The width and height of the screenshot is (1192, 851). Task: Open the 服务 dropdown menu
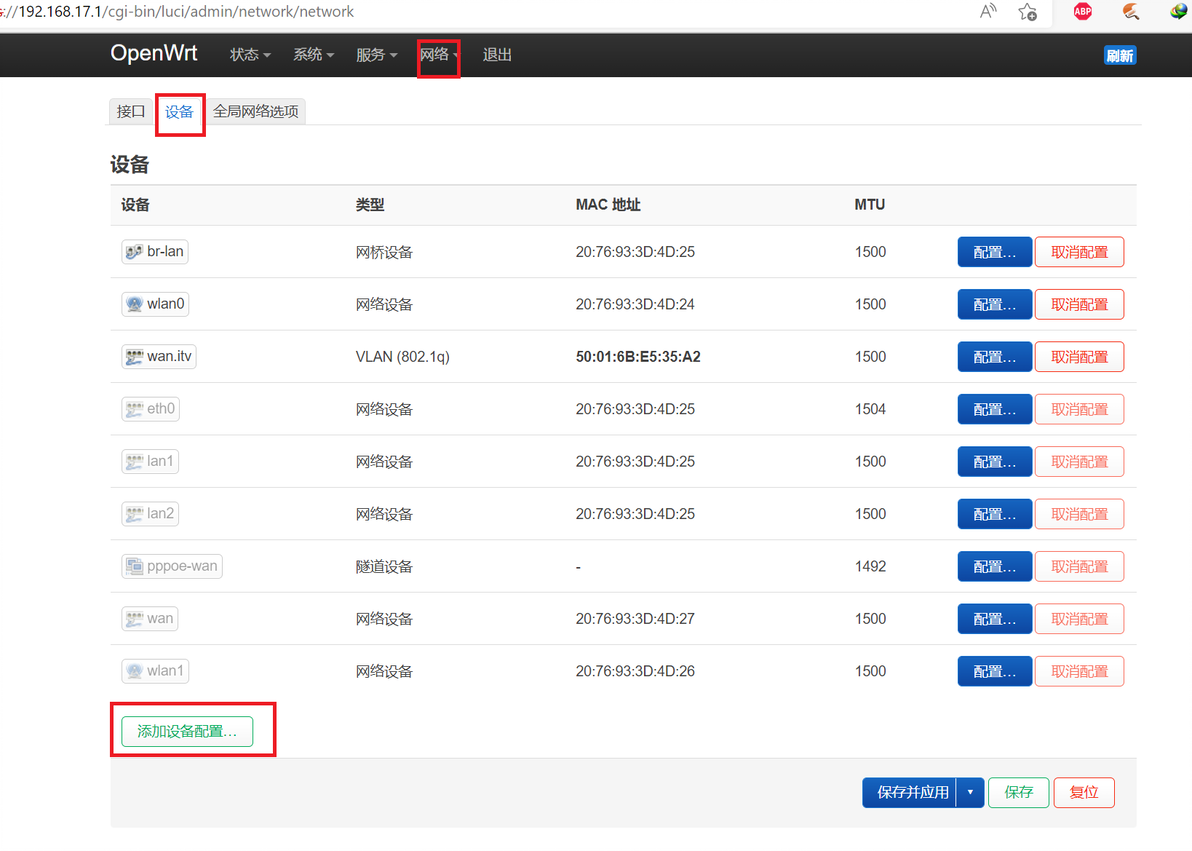point(376,55)
